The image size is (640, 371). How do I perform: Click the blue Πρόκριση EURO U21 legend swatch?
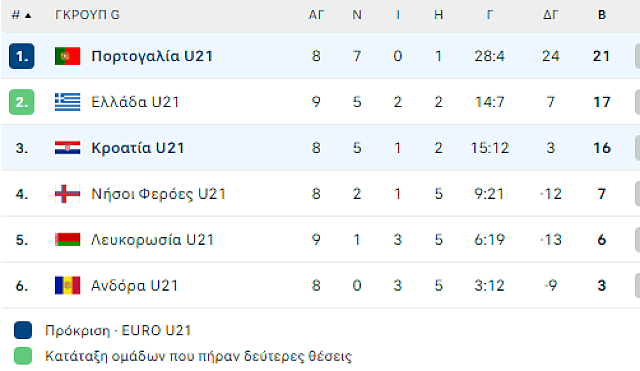pyautogui.click(x=23, y=330)
